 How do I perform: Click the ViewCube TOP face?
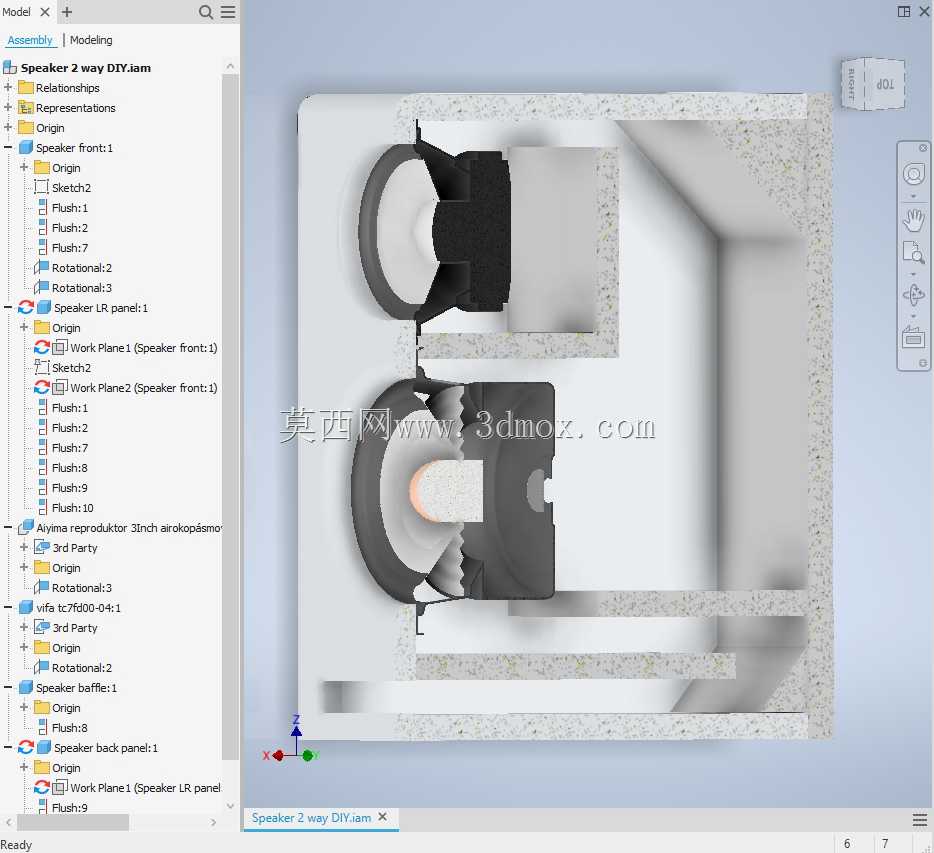click(885, 84)
